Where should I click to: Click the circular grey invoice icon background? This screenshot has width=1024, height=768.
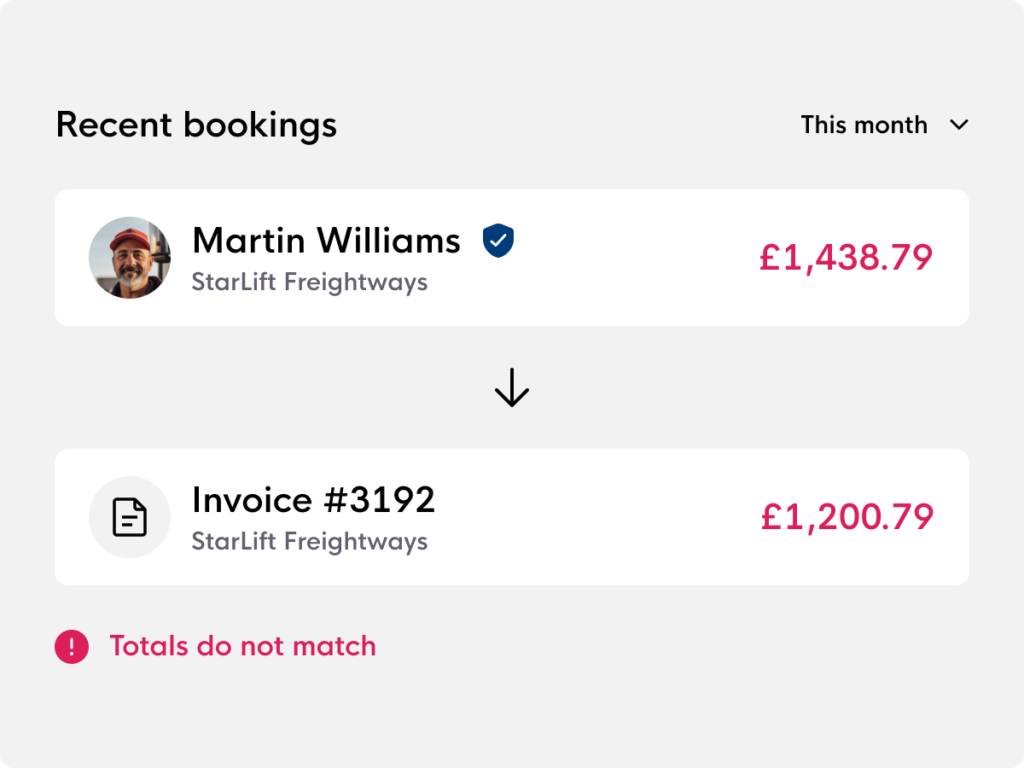tap(130, 517)
